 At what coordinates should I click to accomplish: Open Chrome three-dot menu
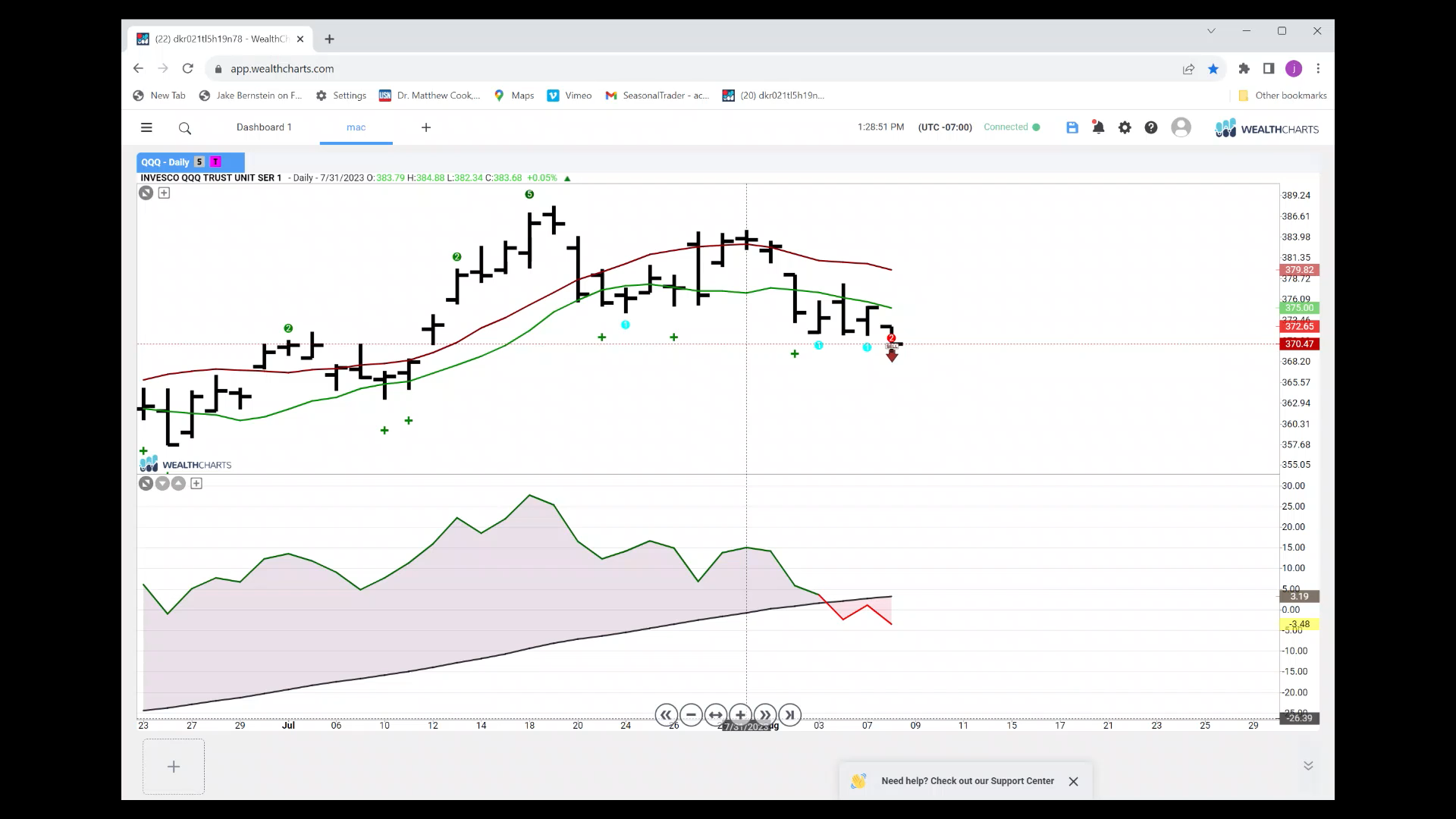coord(1319,68)
